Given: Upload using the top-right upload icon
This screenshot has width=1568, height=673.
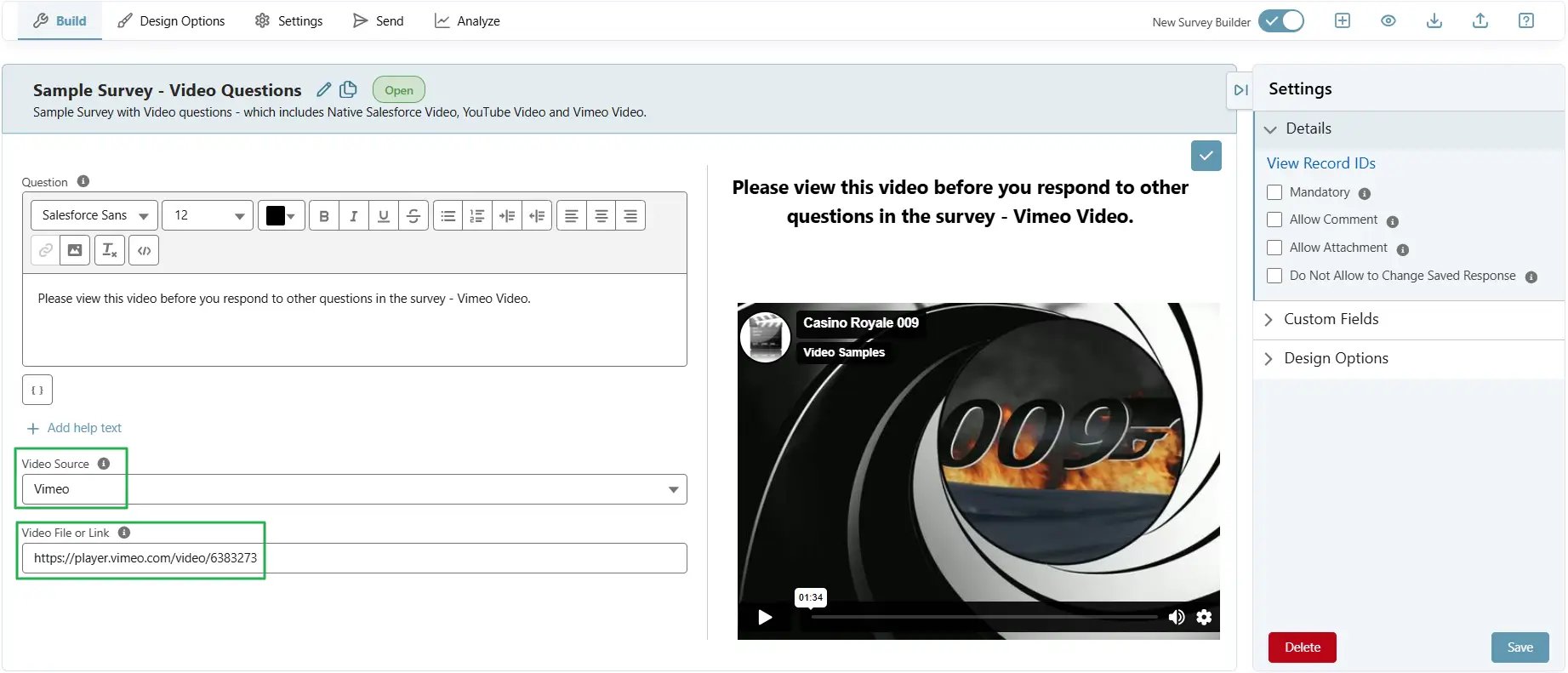Looking at the screenshot, I should [x=1480, y=21].
